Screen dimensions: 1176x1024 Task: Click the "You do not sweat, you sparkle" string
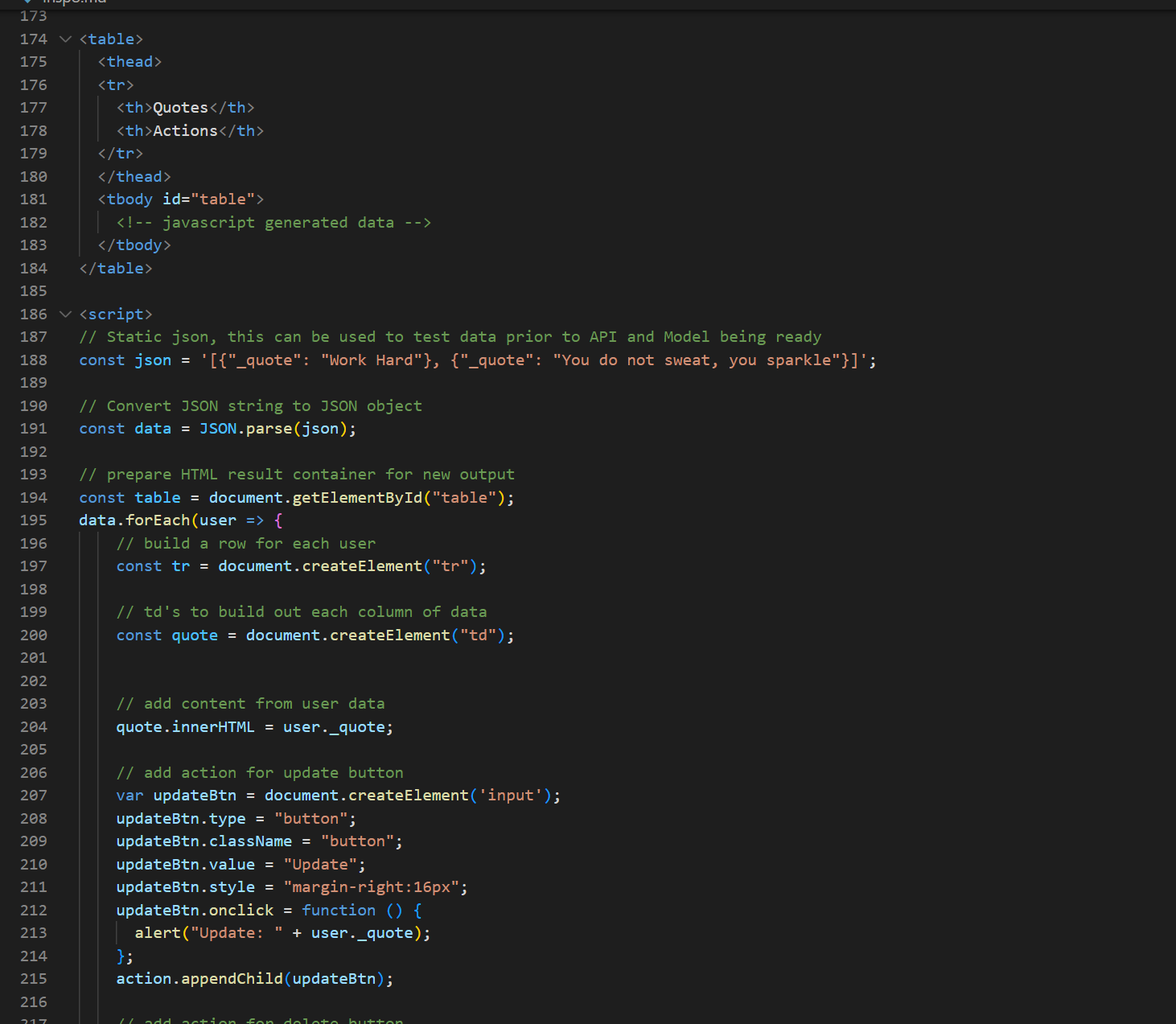(x=696, y=360)
